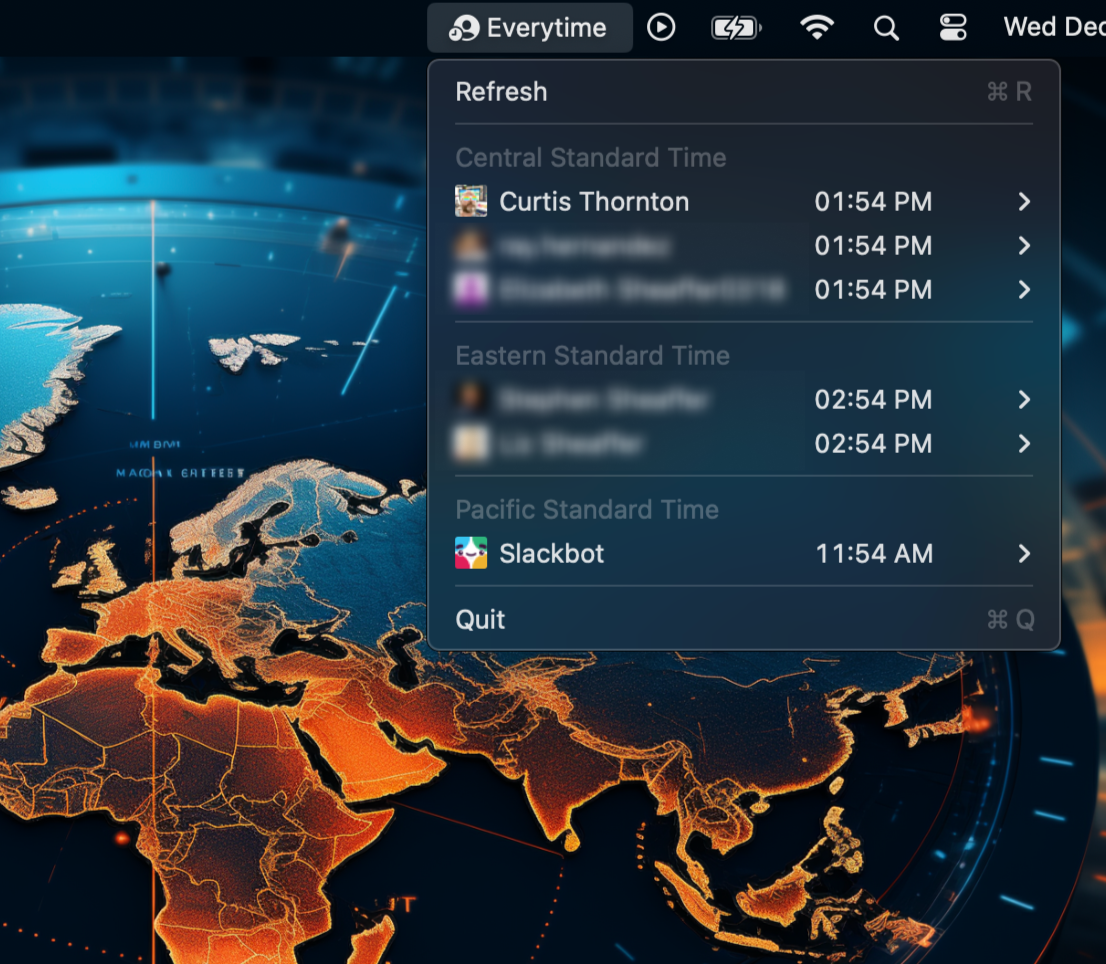Open the battery charging status icon
This screenshot has height=964, width=1106.
(735, 28)
